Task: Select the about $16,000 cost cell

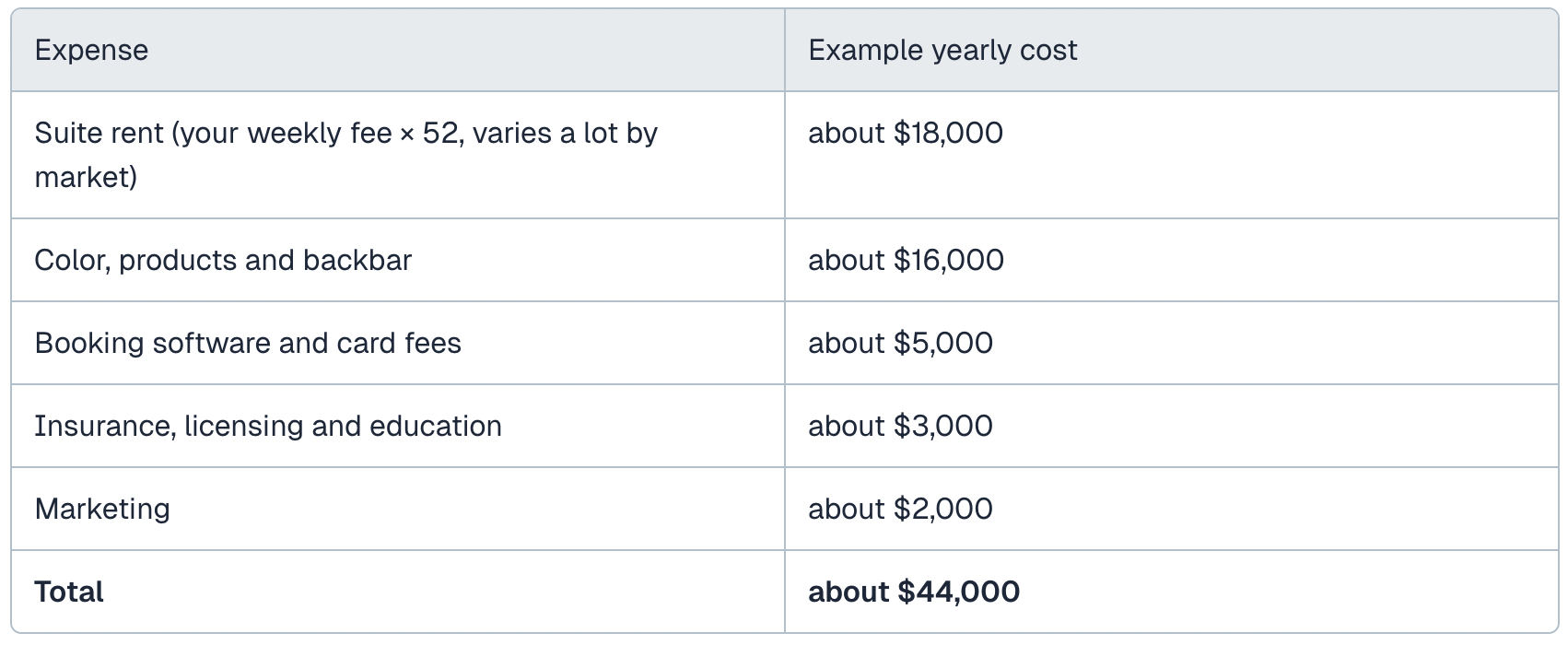Action: pyautogui.click(x=1171, y=260)
